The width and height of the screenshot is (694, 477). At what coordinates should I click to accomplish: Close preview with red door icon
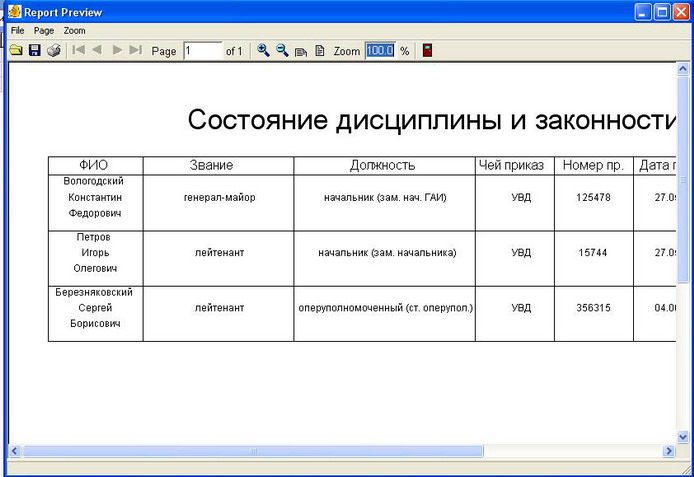[x=427, y=50]
